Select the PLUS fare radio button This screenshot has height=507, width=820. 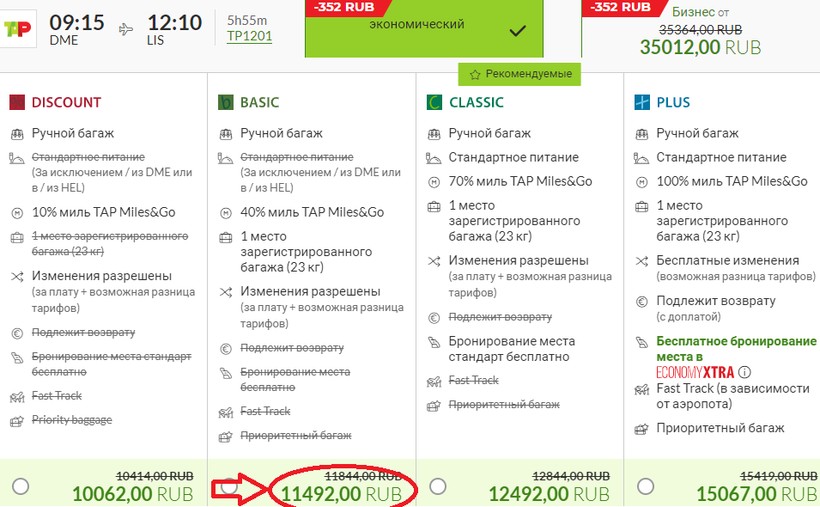(x=645, y=486)
